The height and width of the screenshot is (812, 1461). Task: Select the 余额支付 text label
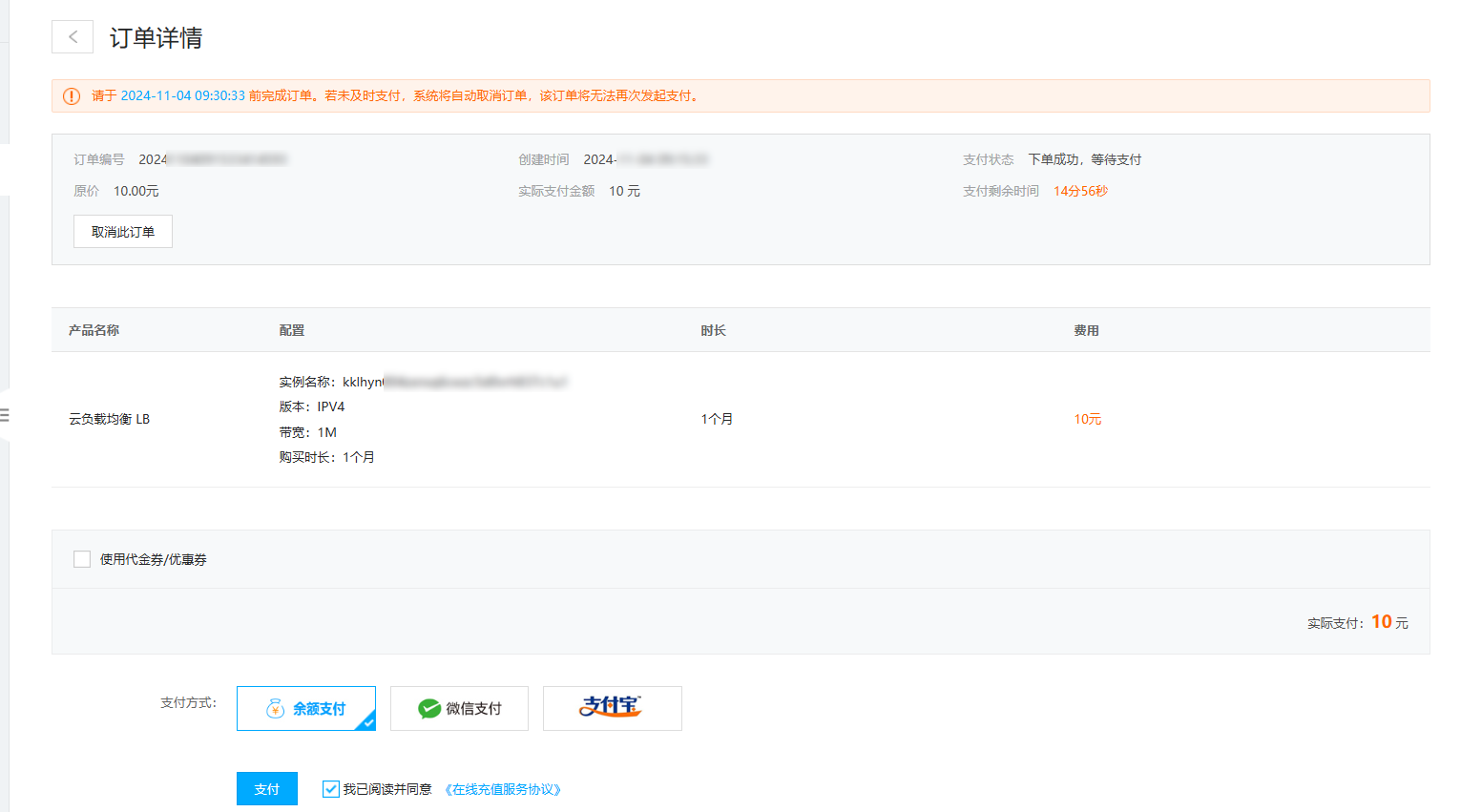319,709
